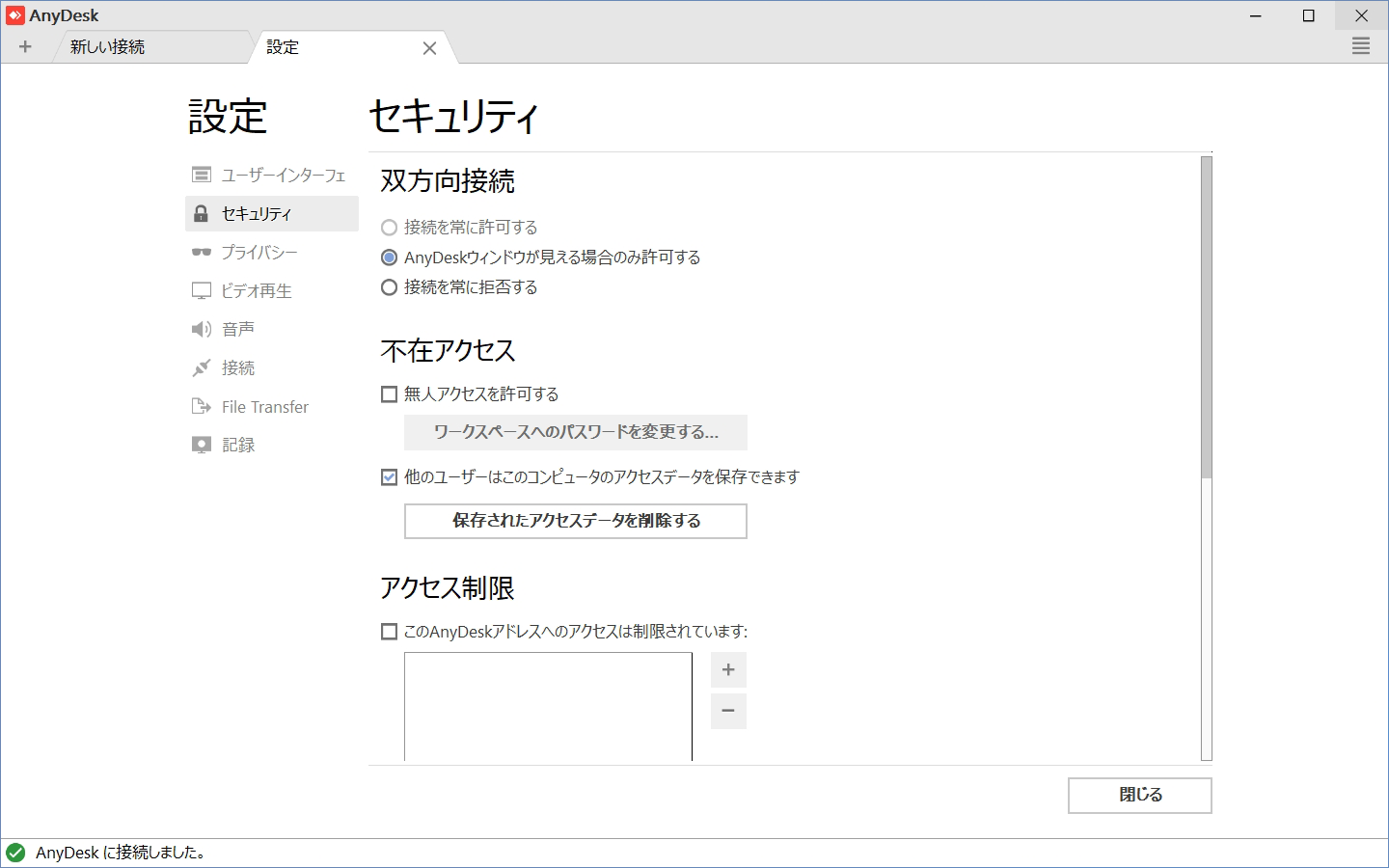Image resolution: width=1389 pixels, height=868 pixels.
Task: Select the セキュリティ lock icon in sidebar
Action: tap(202, 213)
